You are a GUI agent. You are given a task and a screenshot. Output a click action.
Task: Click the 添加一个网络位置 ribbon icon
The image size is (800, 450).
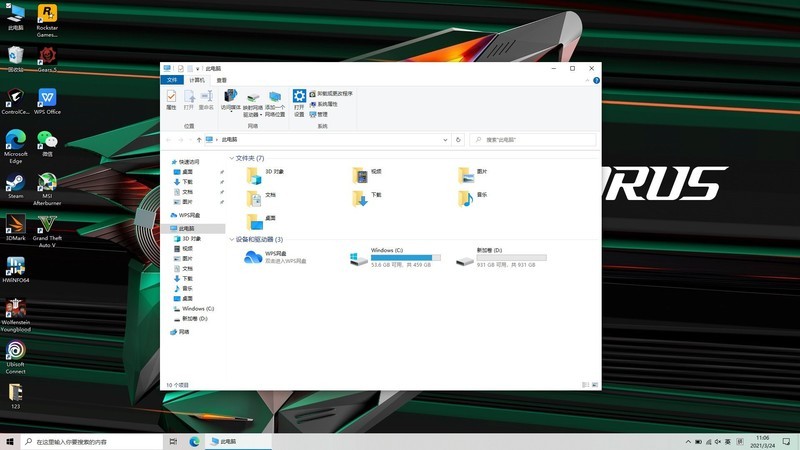(275, 104)
